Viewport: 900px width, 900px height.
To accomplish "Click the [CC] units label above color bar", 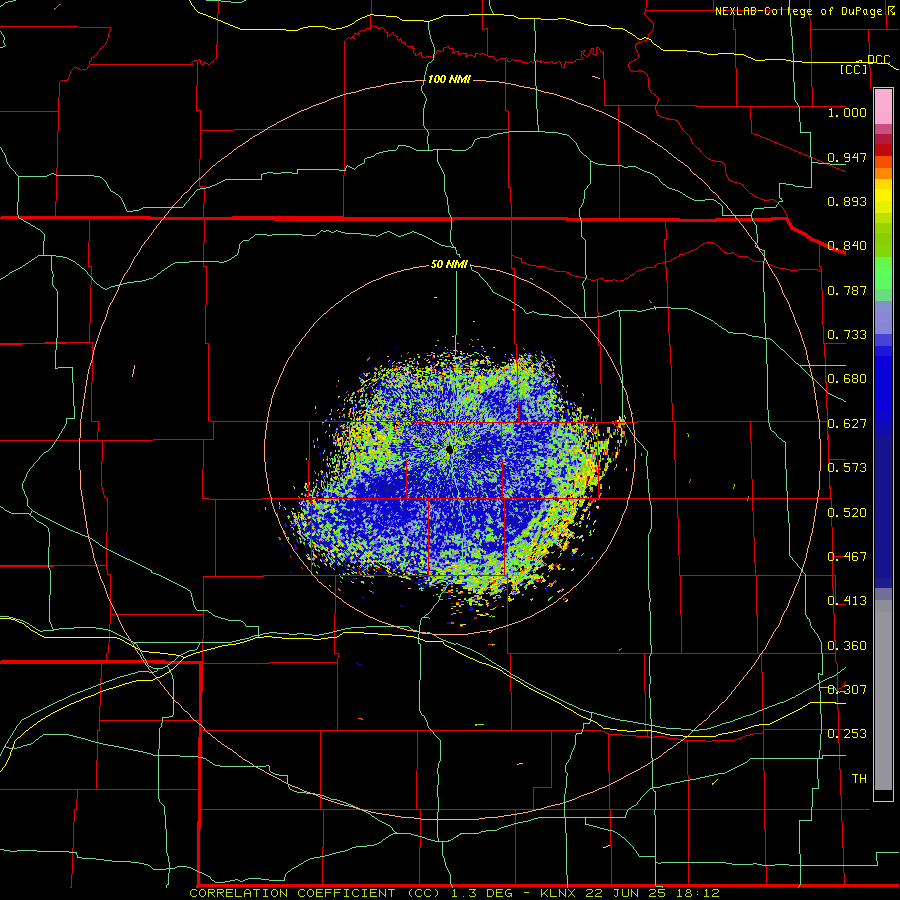I will (854, 69).
